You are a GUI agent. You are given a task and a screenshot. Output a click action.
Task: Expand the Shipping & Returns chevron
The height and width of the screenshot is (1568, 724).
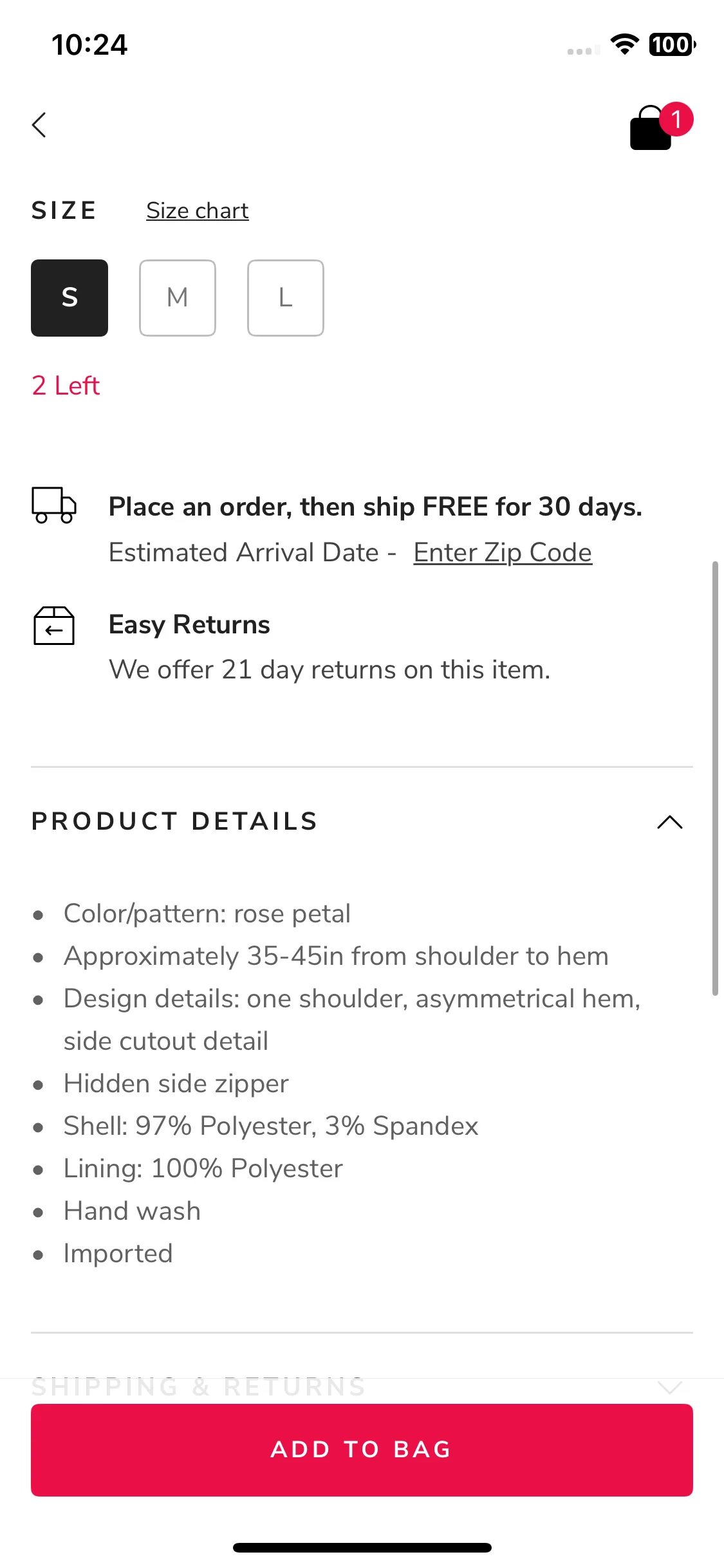(x=670, y=1387)
